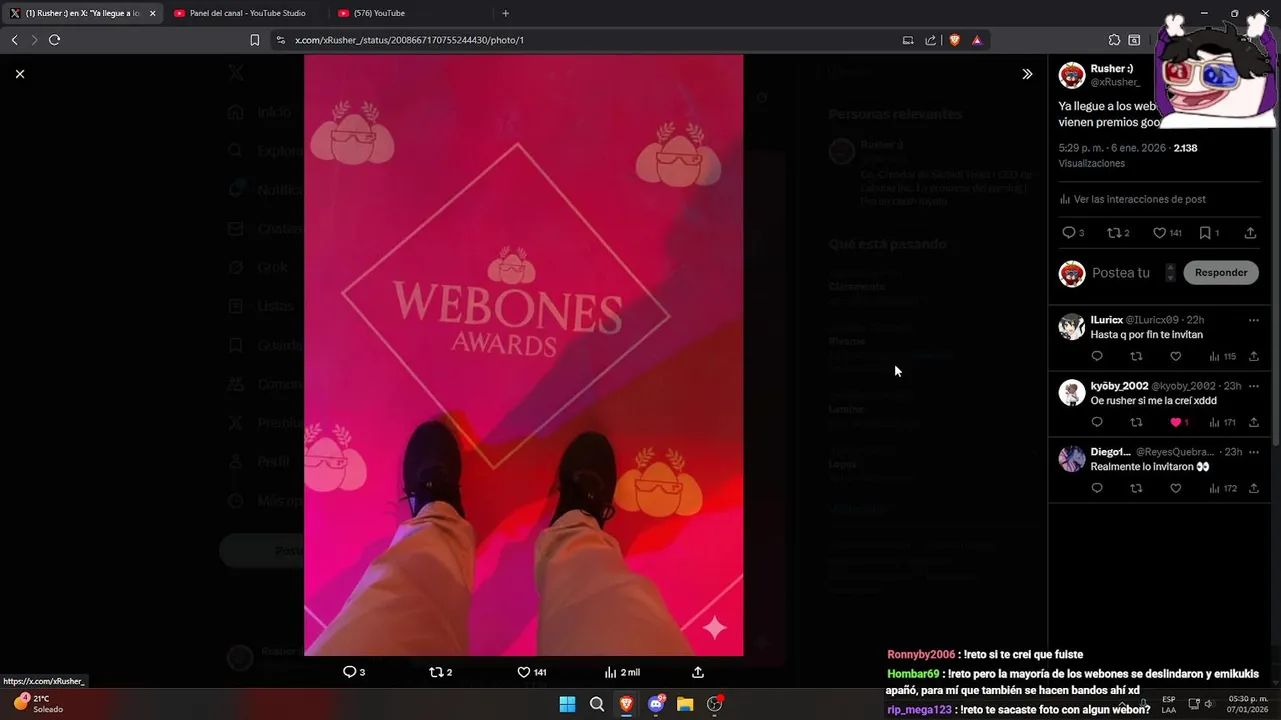Bookmark this page in Brave
Viewport: 1281px width, 720px height.
(255, 40)
